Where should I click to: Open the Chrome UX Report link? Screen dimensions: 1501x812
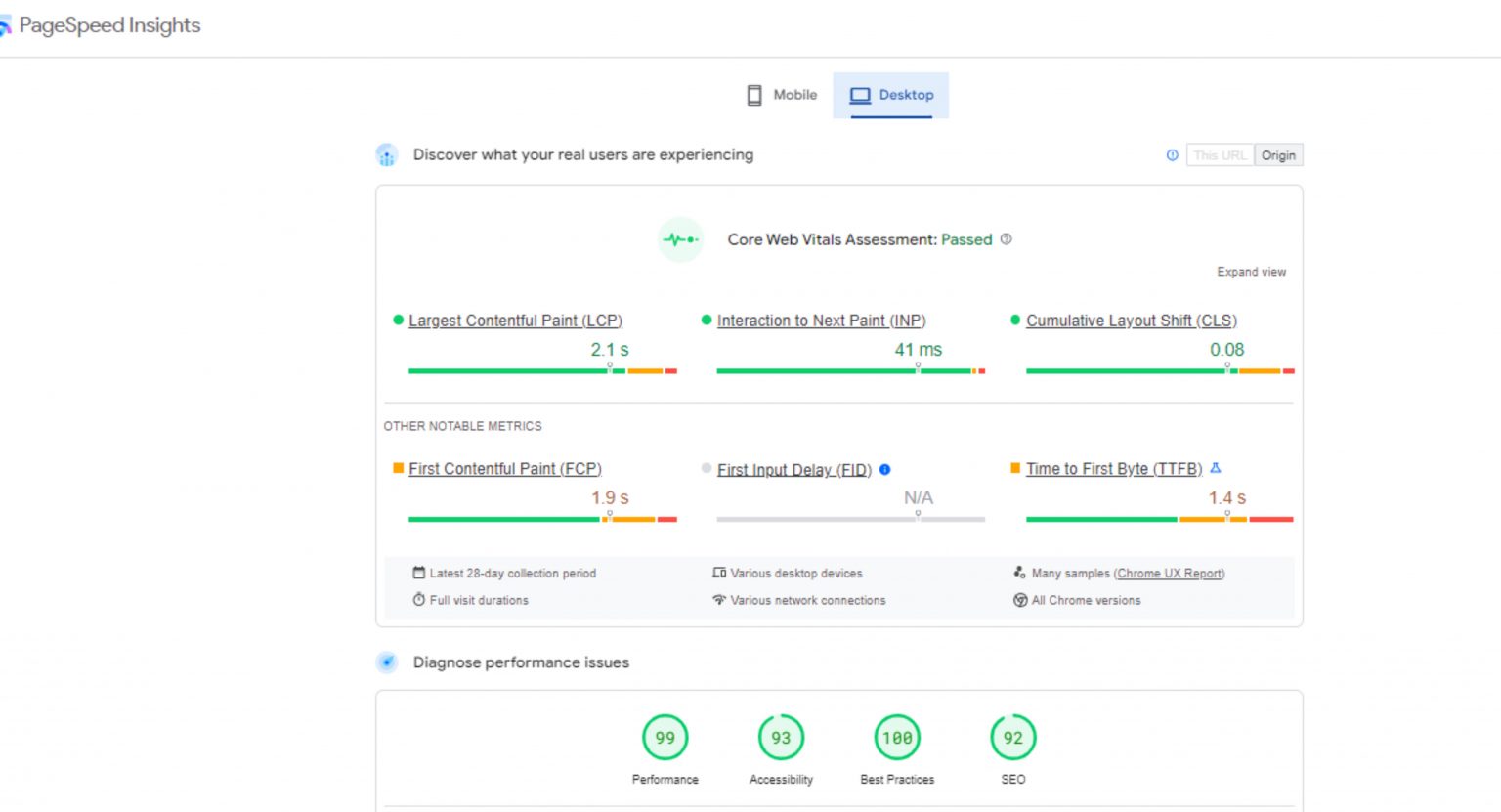pos(1170,574)
